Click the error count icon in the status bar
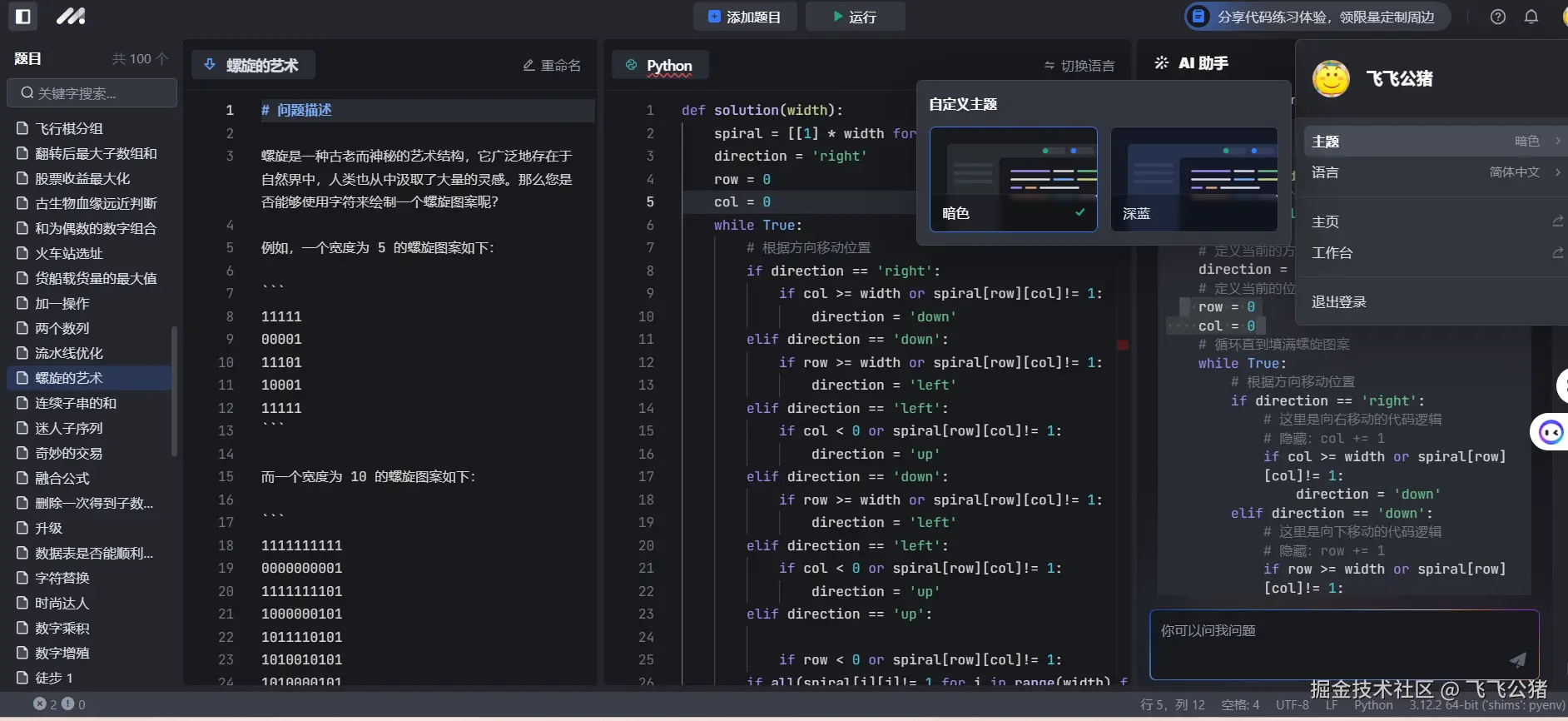Viewport: 1568px width, 721px height. tap(40, 704)
